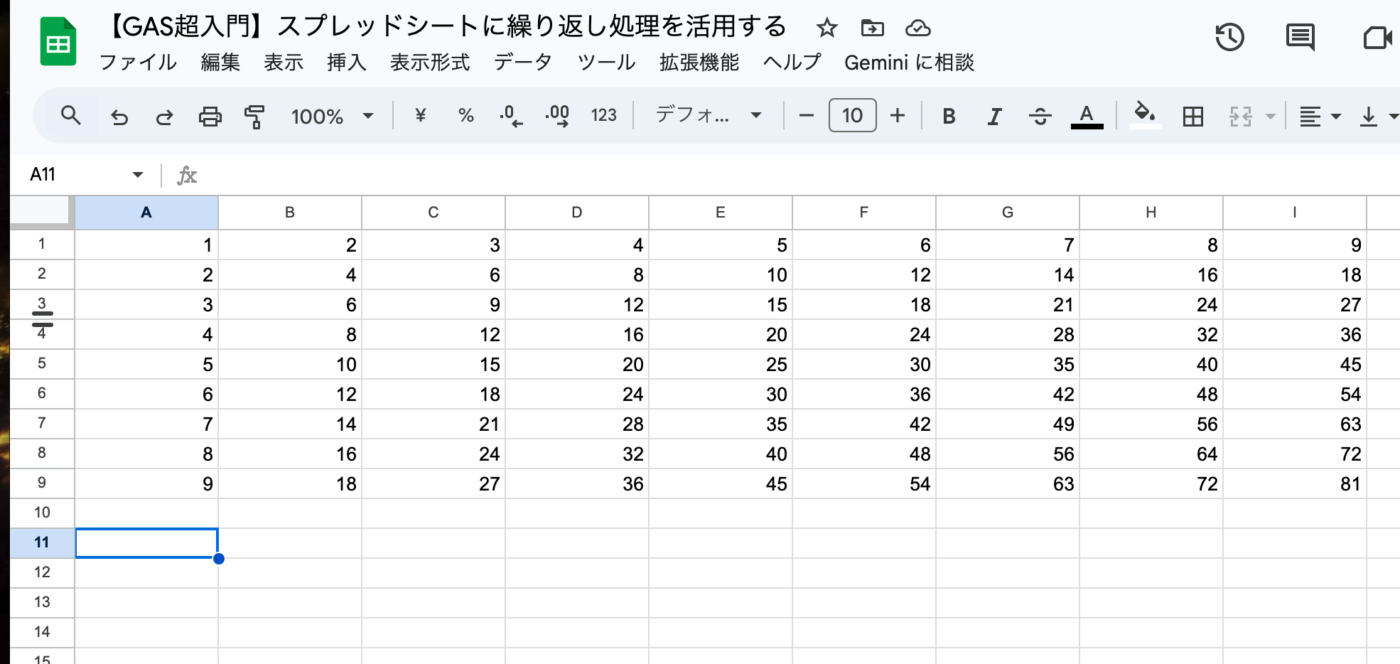Open the データ menu
Screen dimensions: 1400x664
523,62
